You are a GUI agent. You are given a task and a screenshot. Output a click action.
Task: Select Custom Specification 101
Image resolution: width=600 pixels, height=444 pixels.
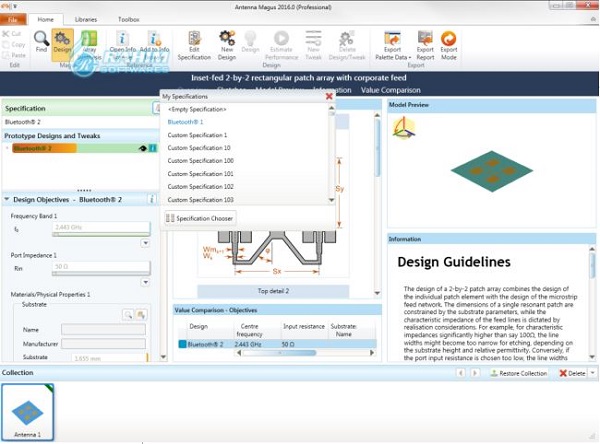pos(201,174)
